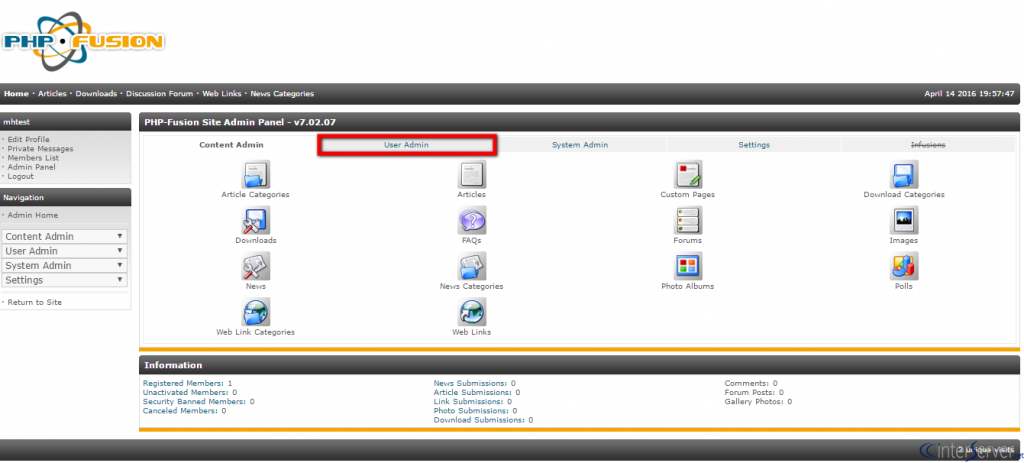Open Web Links in the top navigation bar

[221, 93]
